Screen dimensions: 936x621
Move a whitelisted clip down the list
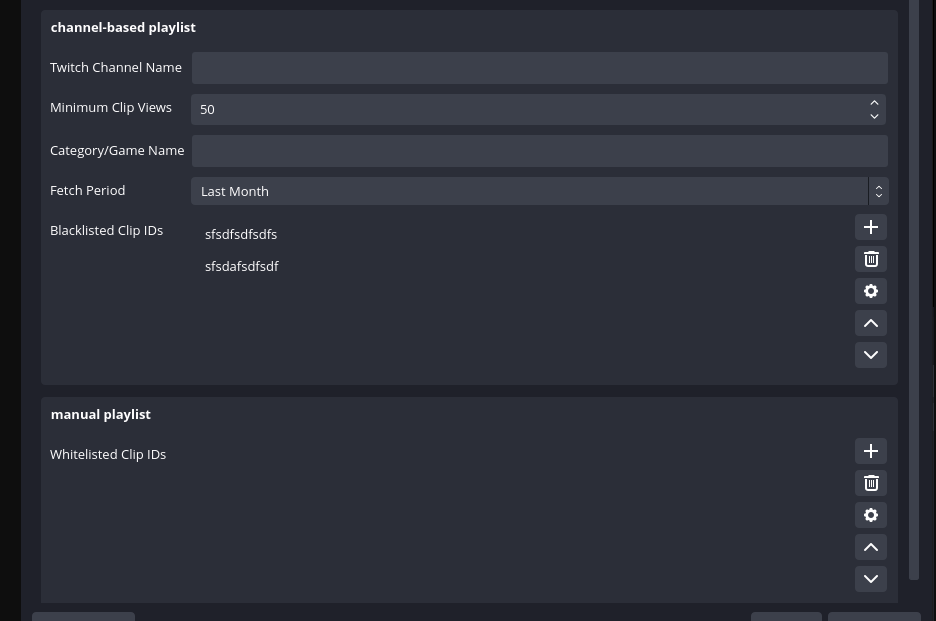pyautogui.click(x=870, y=579)
